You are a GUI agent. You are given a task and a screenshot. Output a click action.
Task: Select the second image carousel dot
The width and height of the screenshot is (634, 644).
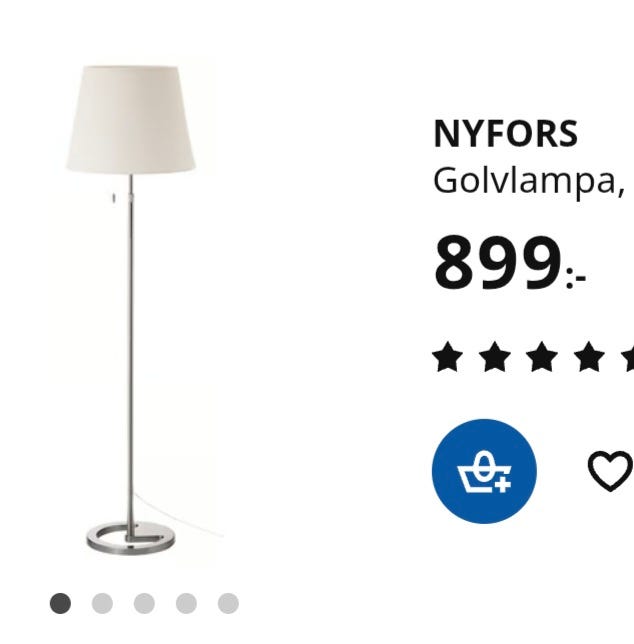click(102, 603)
